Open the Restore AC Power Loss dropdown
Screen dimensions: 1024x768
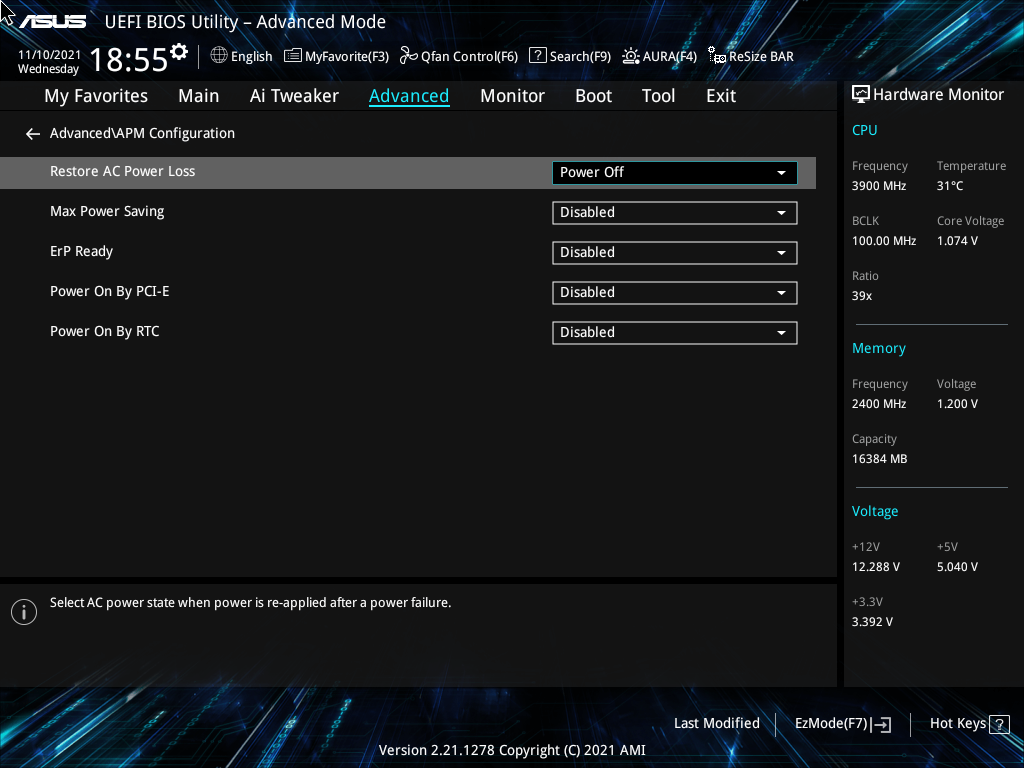675,172
